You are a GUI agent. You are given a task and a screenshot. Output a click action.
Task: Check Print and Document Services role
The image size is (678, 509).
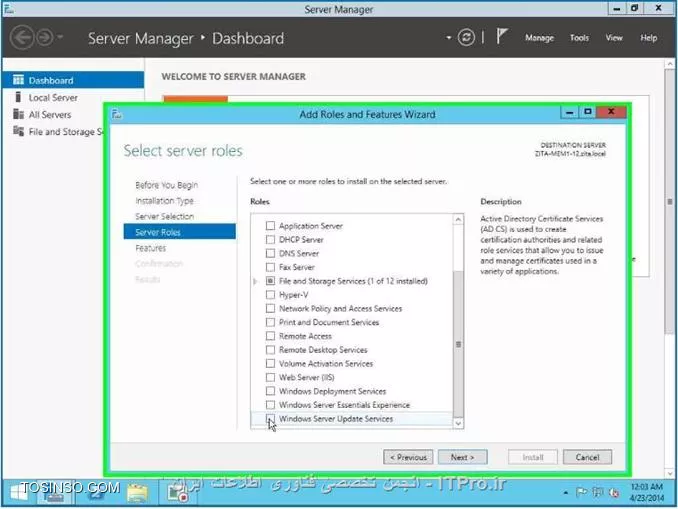(270, 322)
